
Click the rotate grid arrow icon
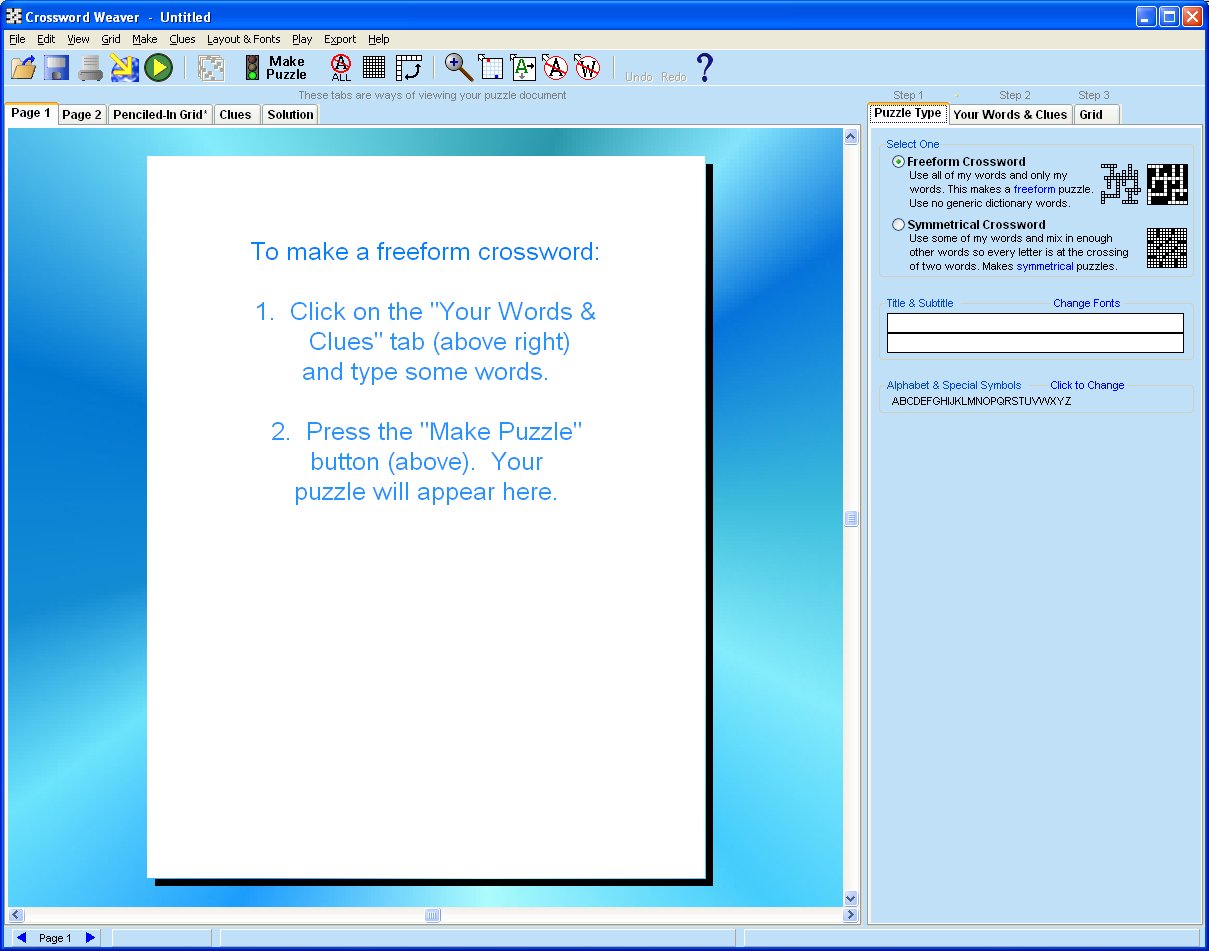point(408,68)
